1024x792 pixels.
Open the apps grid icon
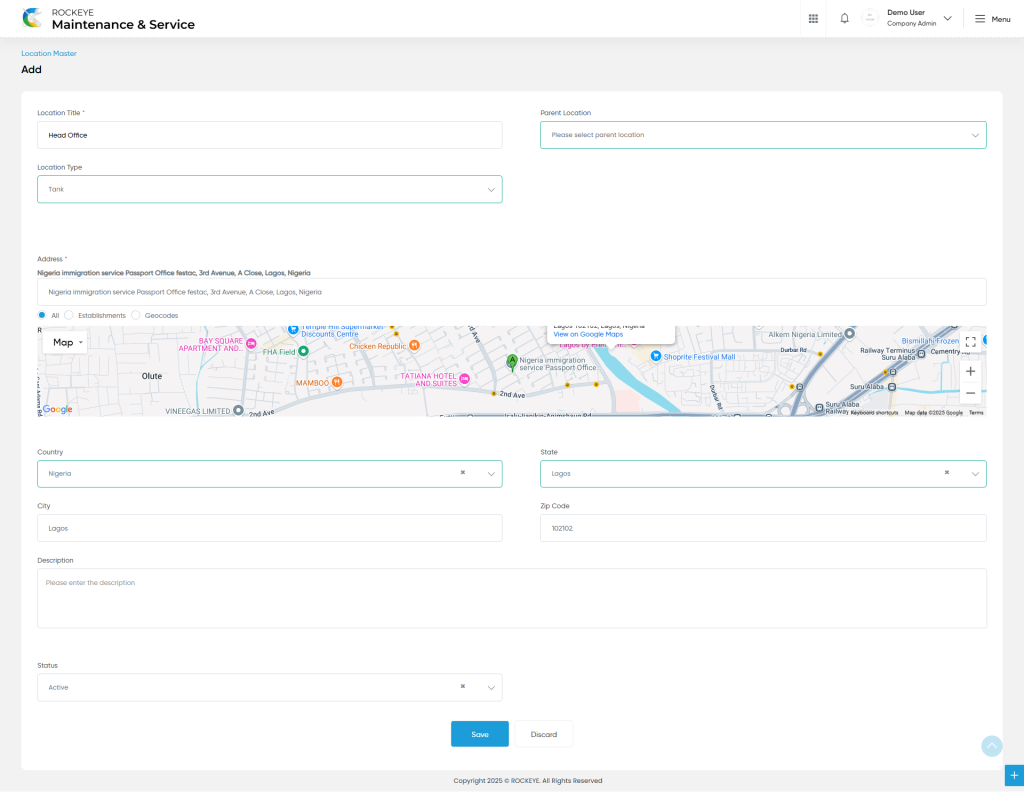[x=813, y=18]
